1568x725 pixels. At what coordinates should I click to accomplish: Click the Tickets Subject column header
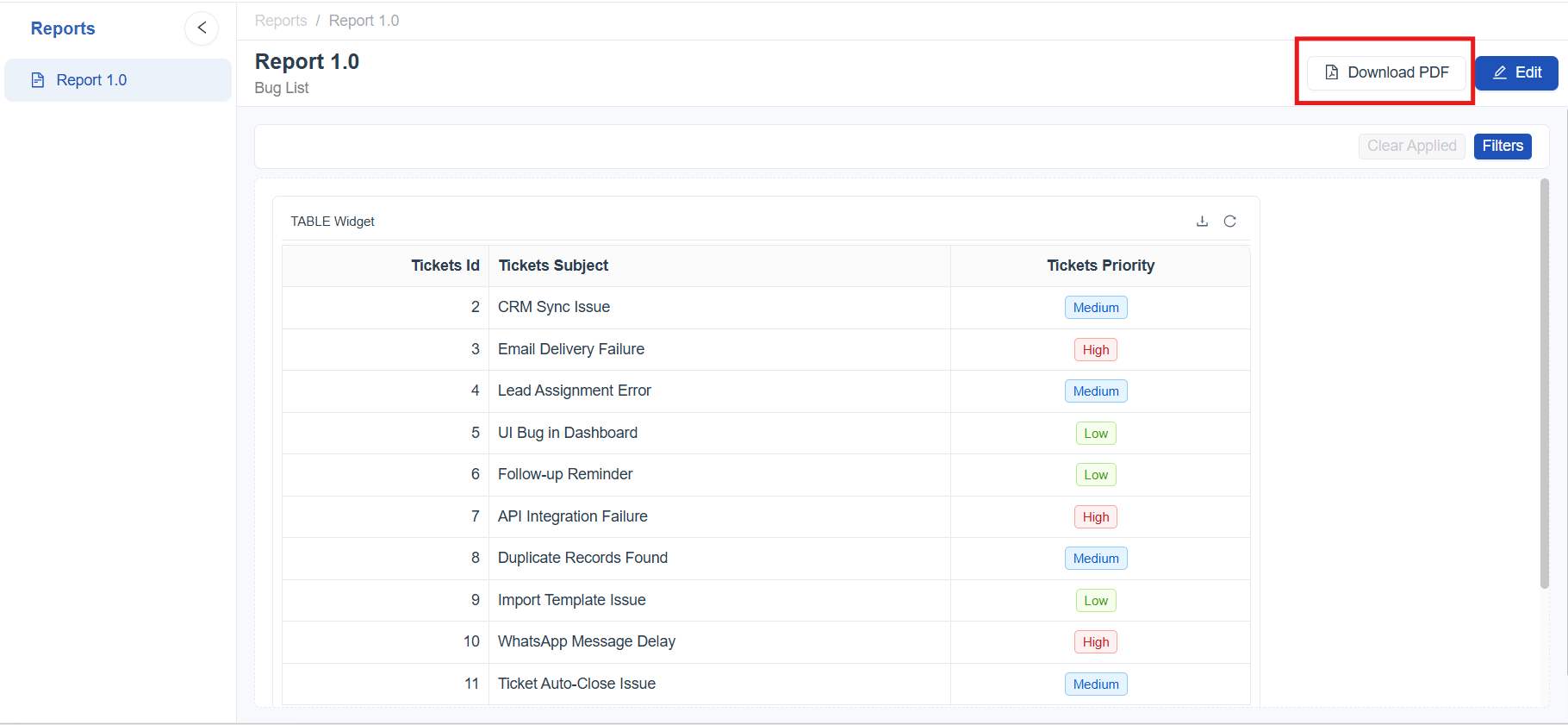pos(553,266)
